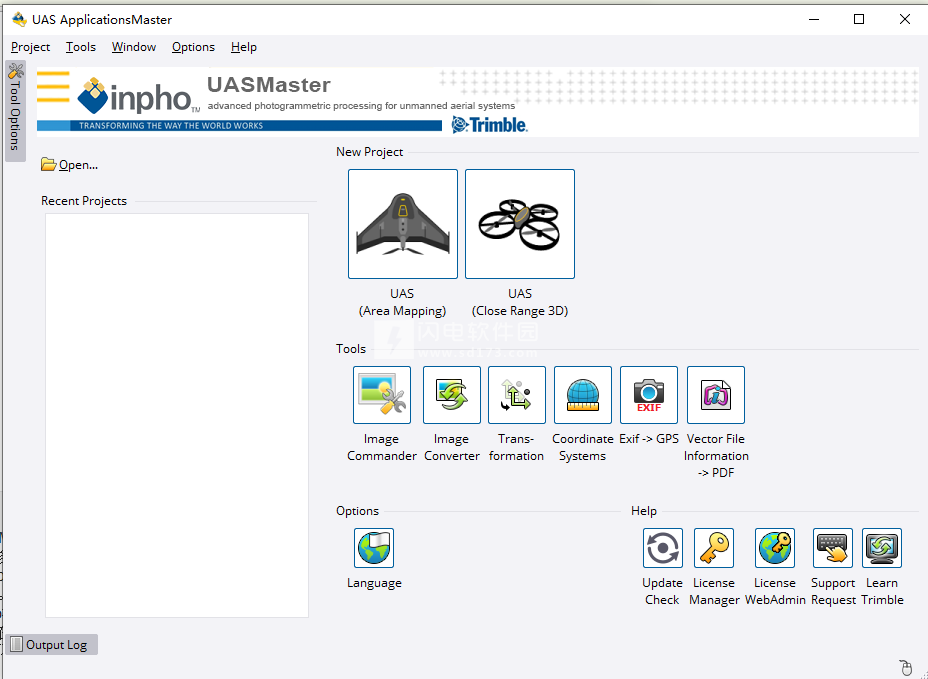Open the Window menu
Image resolution: width=928 pixels, height=679 pixels.
tap(134, 47)
